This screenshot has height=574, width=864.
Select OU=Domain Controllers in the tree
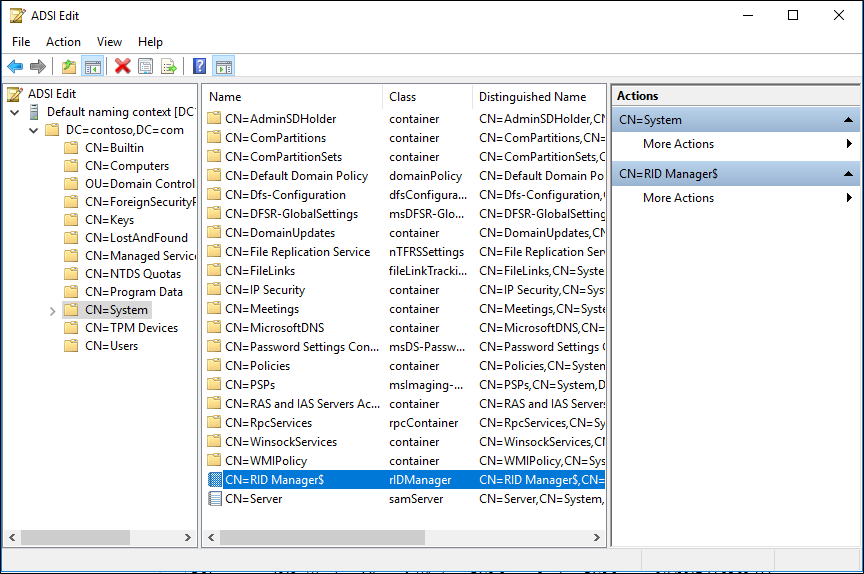coord(139,184)
